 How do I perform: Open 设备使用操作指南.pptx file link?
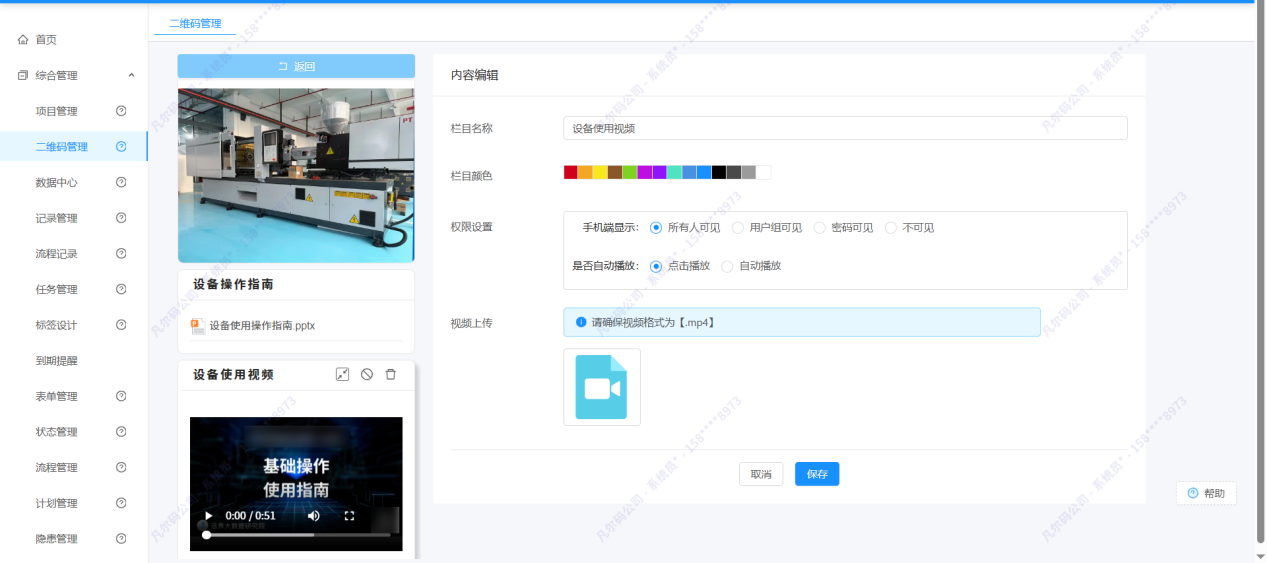pos(262,325)
